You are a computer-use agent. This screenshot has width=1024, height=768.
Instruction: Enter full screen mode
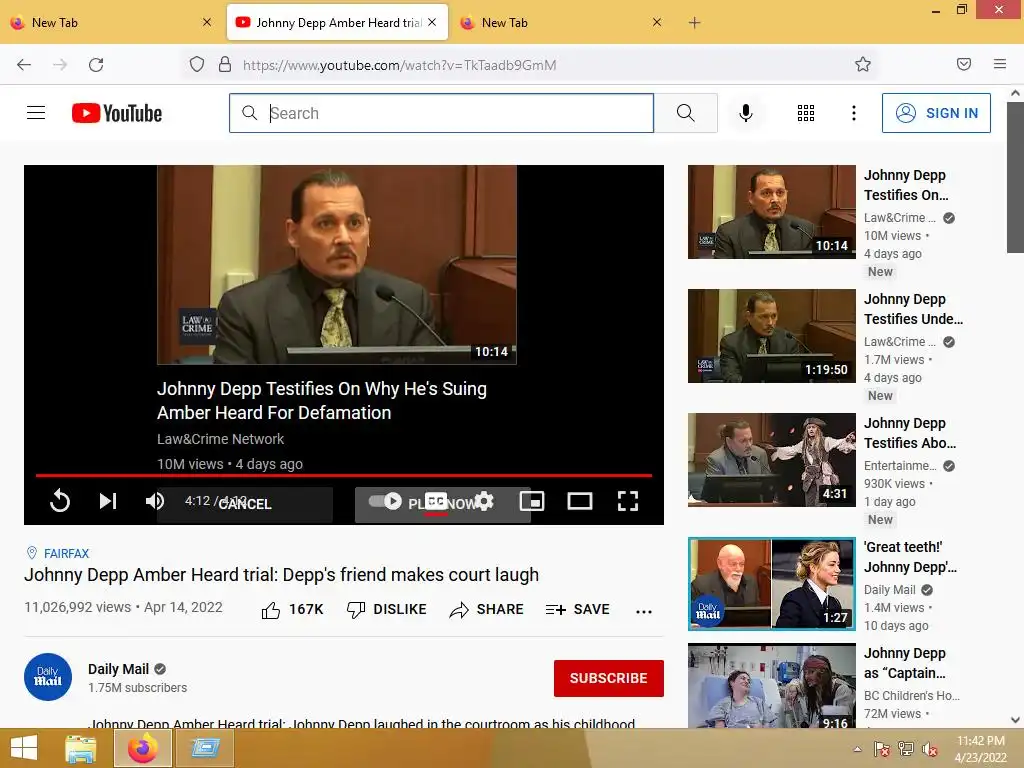click(x=628, y=501)
